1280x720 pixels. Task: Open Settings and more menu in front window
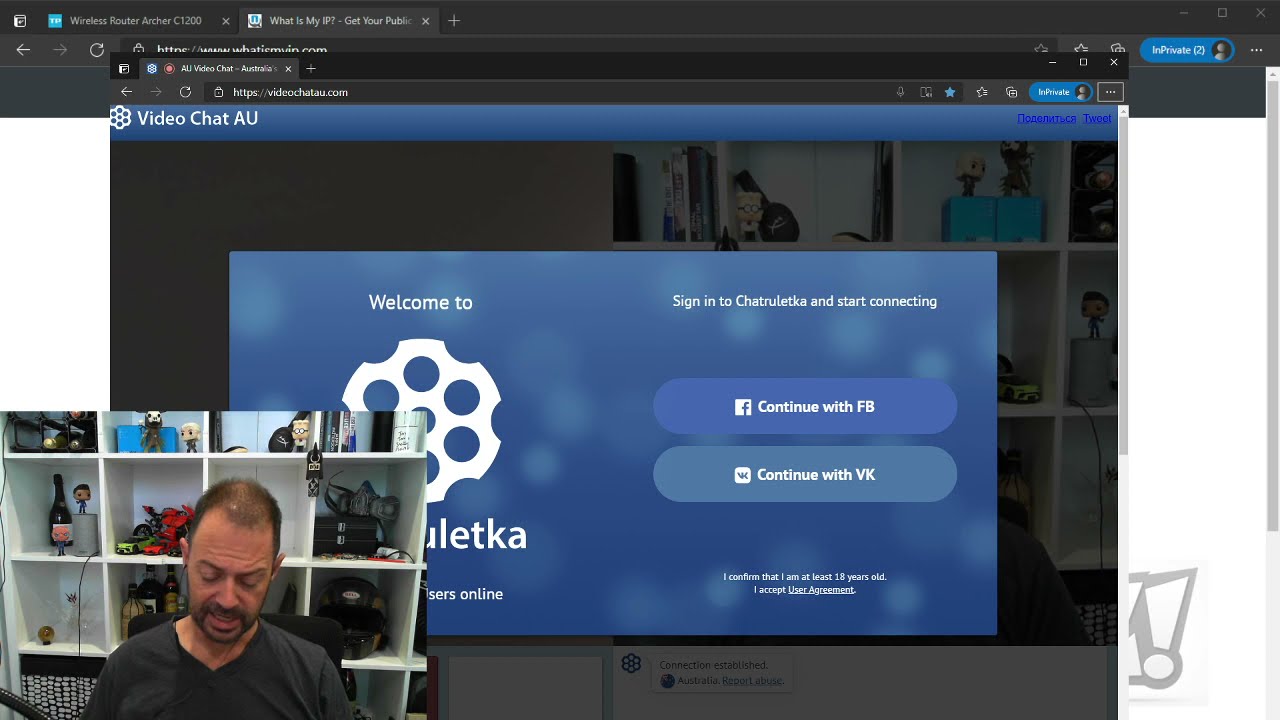[1110, 92]
